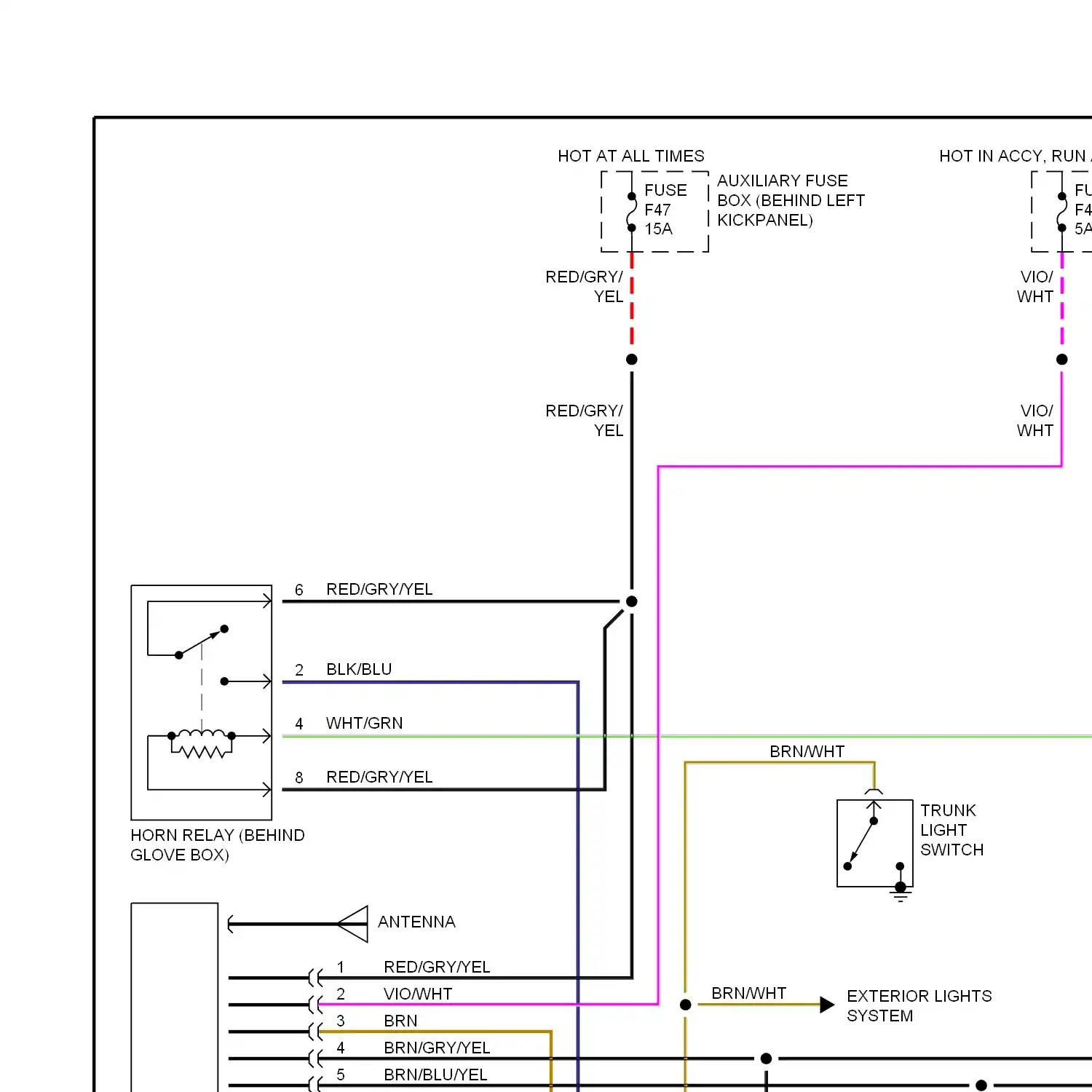This screenshot has width=1092, height=1092.
Task: Click connector pin '3 BRN' label
Action: click(x=376, y=1021)
